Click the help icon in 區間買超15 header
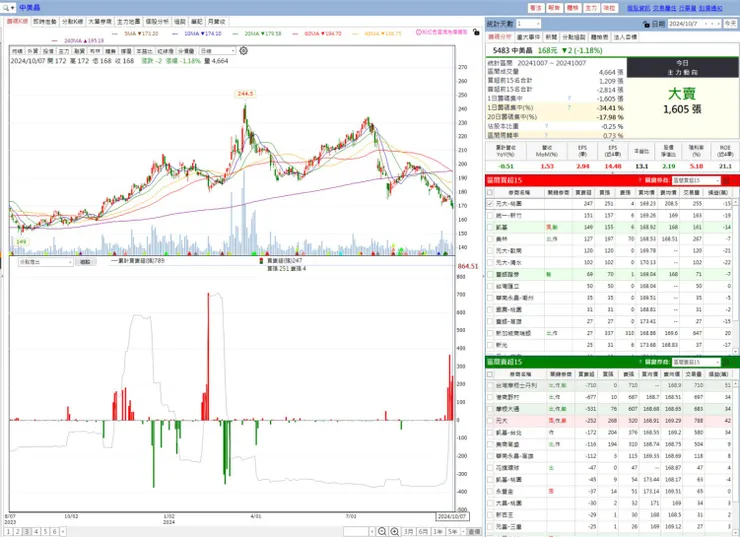Viewport: 740px width, 537px height. click(640, 180)
